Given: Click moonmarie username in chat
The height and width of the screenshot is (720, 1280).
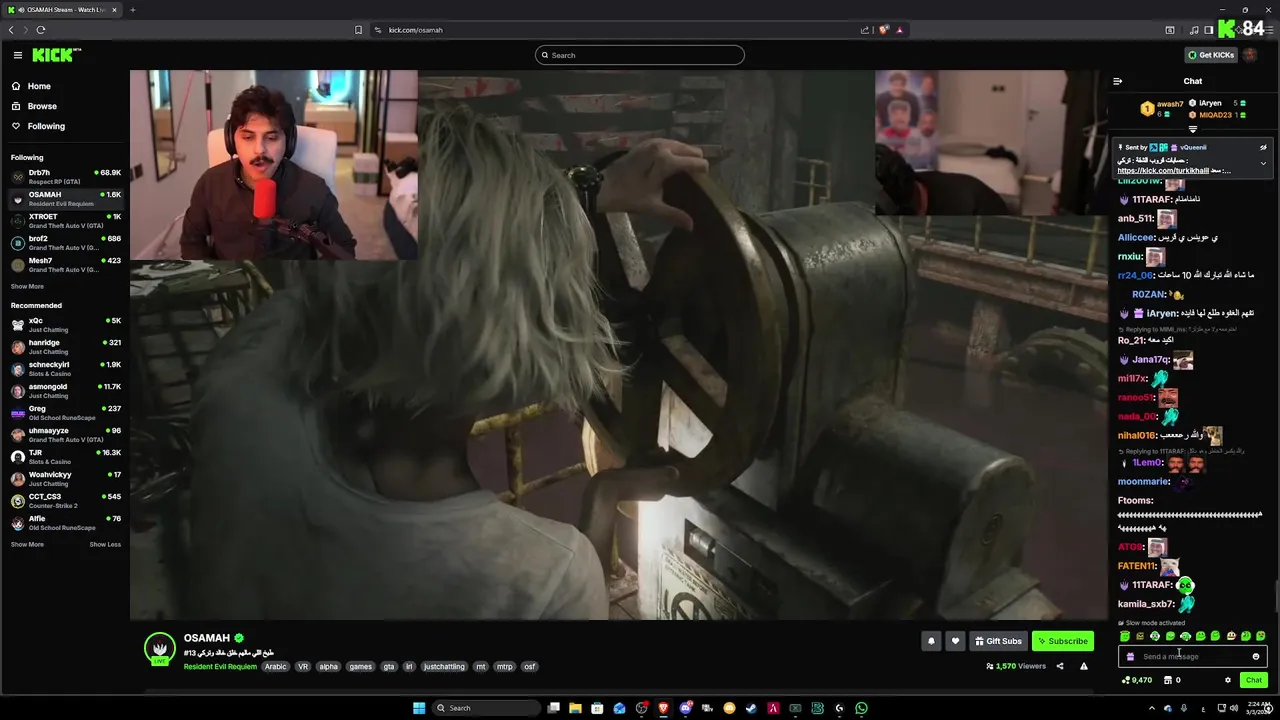Looking at the screenshot, I should coord(1143,481).
